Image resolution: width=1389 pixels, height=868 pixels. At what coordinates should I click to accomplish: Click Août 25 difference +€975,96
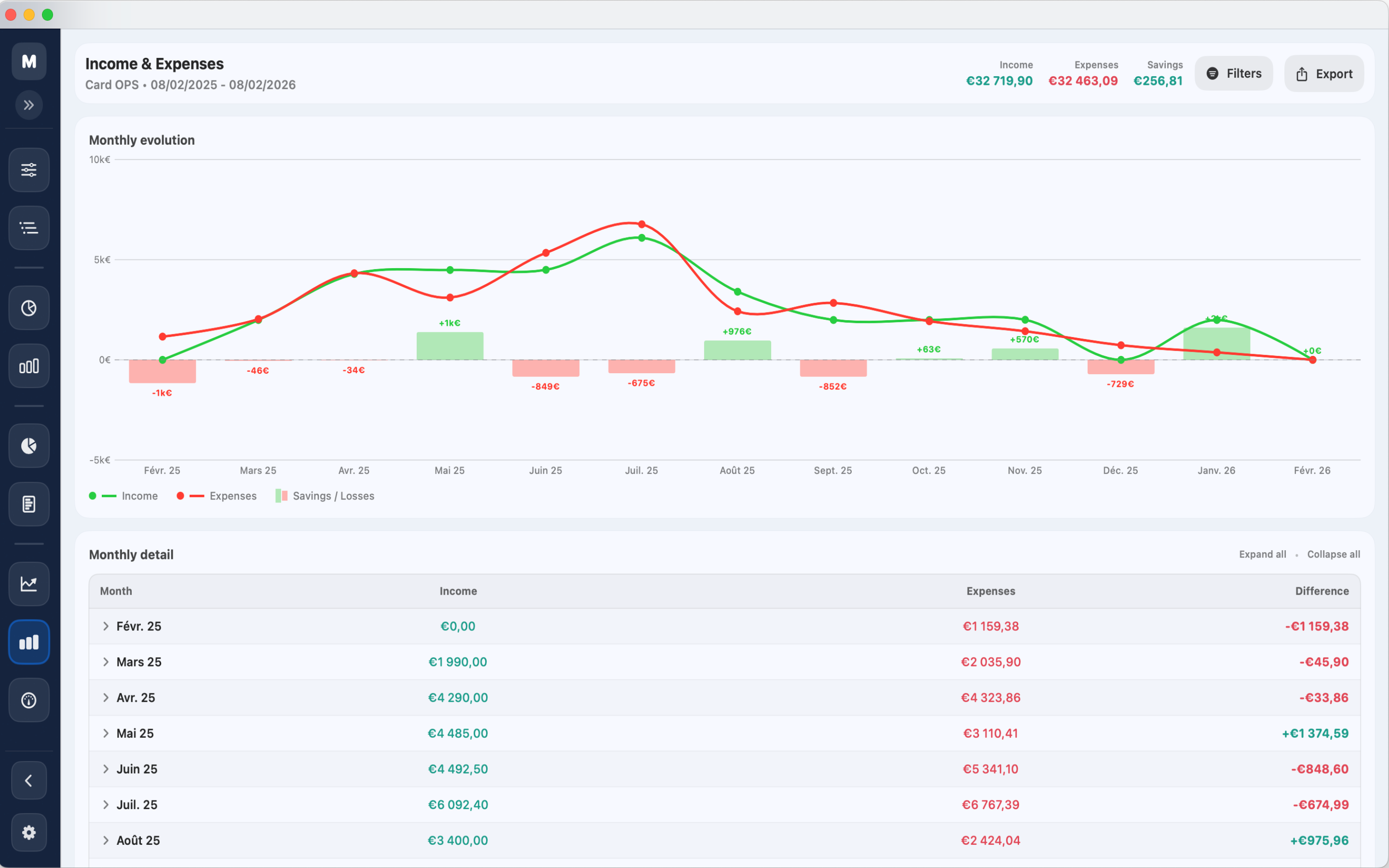pos(1320,841)
